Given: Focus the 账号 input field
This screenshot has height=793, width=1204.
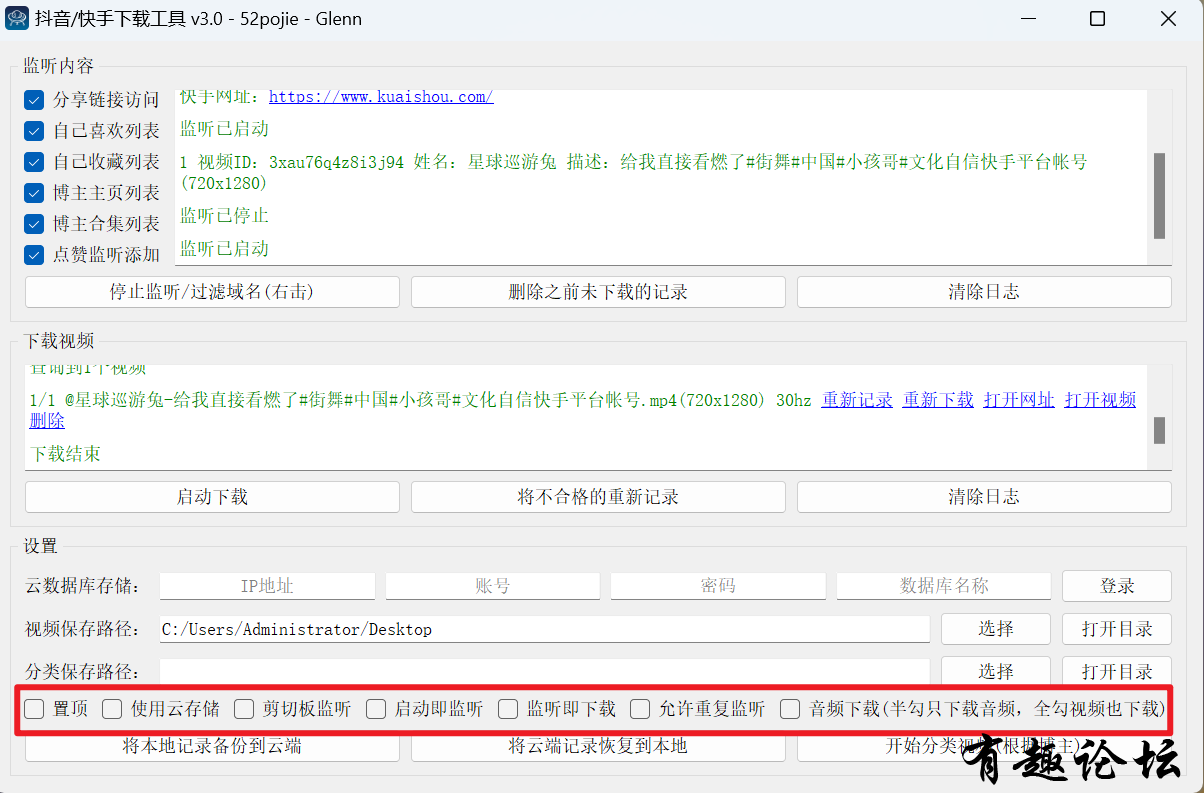Looking at the screenshot, I should (493, 586).
